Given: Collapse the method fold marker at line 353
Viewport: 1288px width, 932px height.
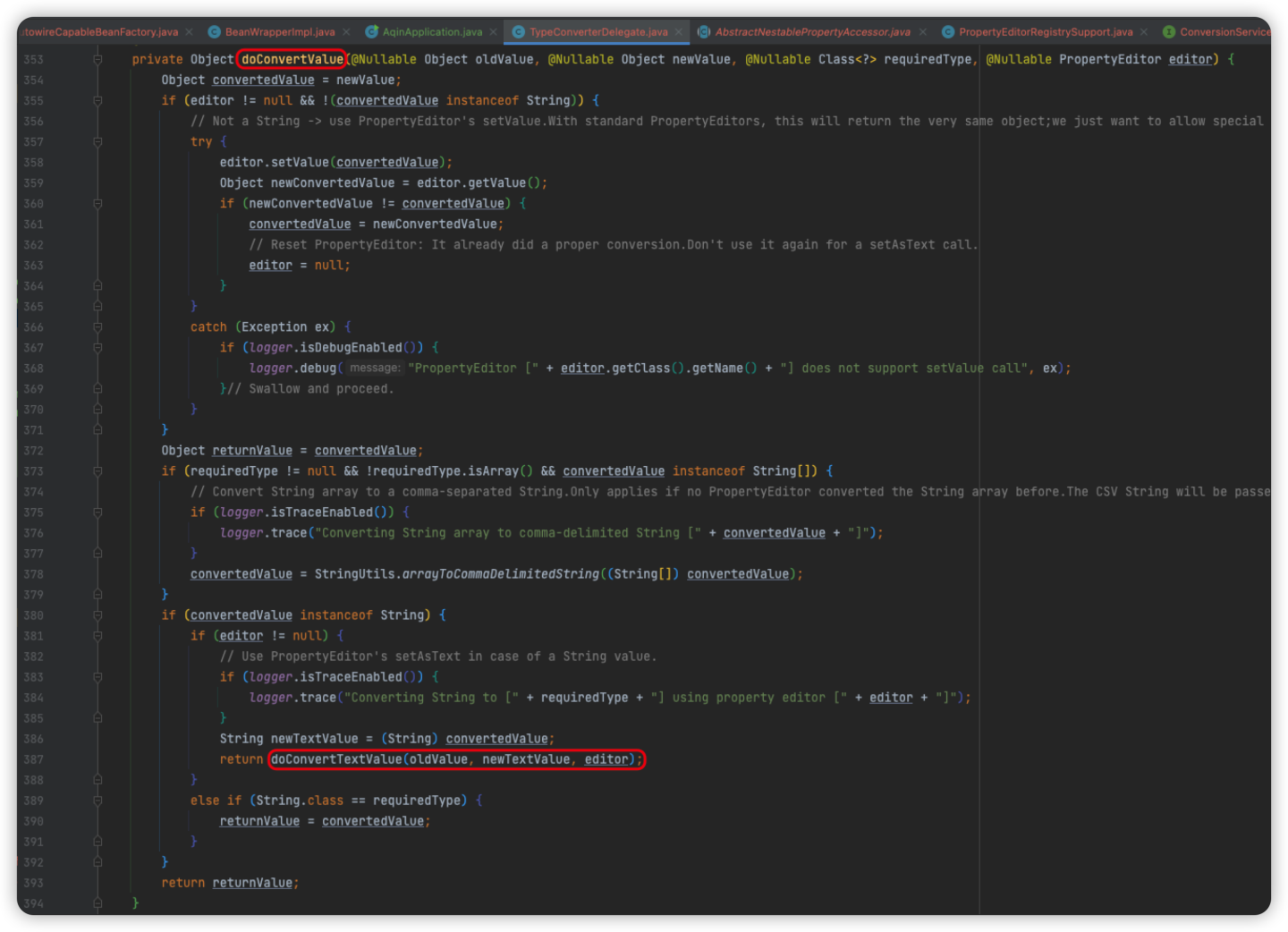Looking at the screenshot, I should click(97, 60).
